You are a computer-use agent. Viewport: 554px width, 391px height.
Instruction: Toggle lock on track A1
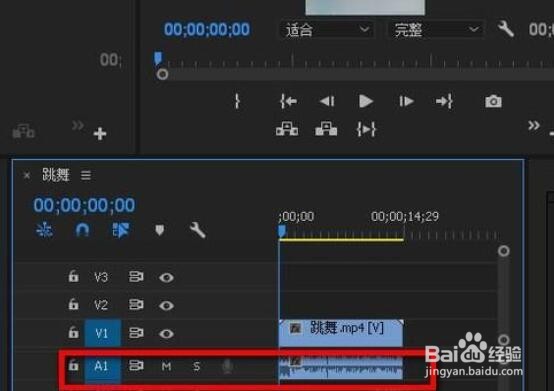(73, 365)
